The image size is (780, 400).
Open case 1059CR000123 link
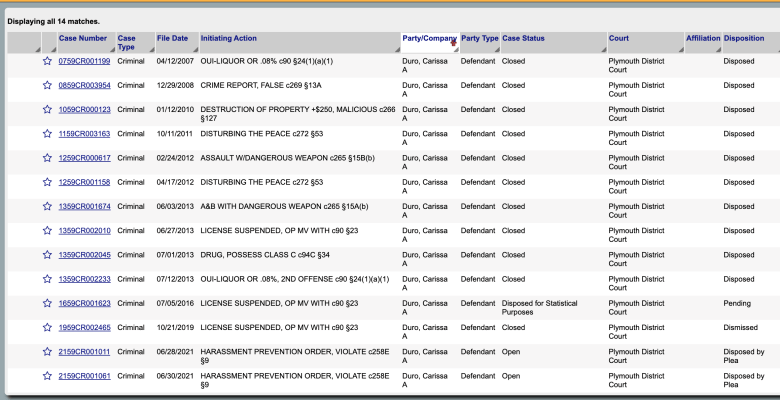pyautogui.click(x=85, y=109)
